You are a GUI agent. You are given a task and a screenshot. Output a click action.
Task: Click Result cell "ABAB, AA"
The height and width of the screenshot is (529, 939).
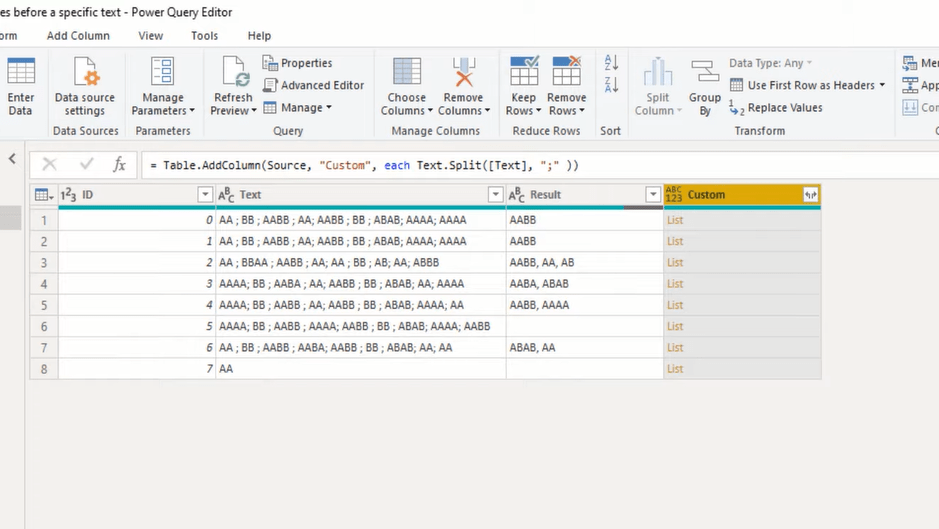click(x=584, y=347)
